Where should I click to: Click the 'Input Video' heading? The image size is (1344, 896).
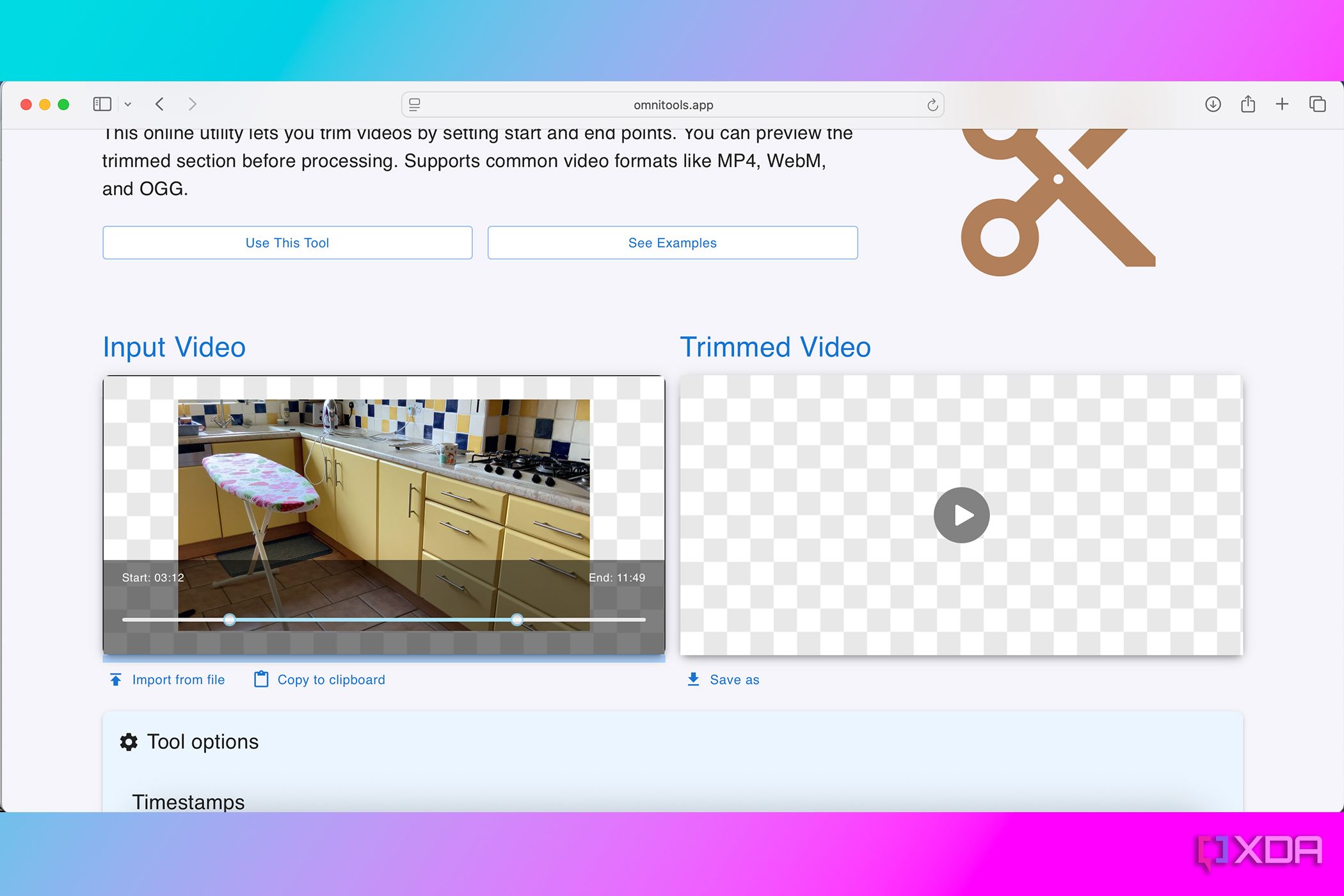tap(174, 347)
